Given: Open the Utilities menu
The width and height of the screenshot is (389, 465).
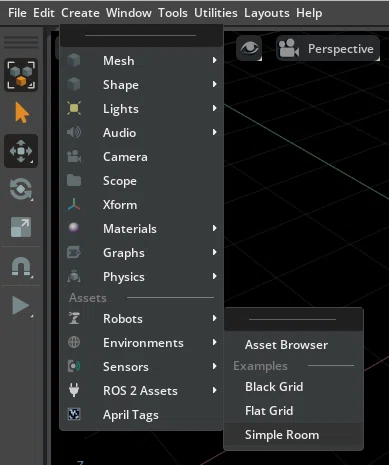Looking at the screenshot, I should tap(216, 13).
